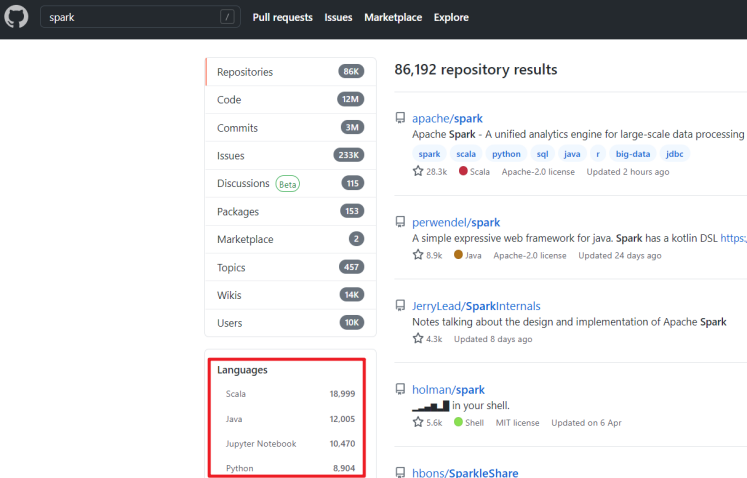747x478 pixels.
Task: Select the Marketplace sidebar filter
Action: point(291,239)
